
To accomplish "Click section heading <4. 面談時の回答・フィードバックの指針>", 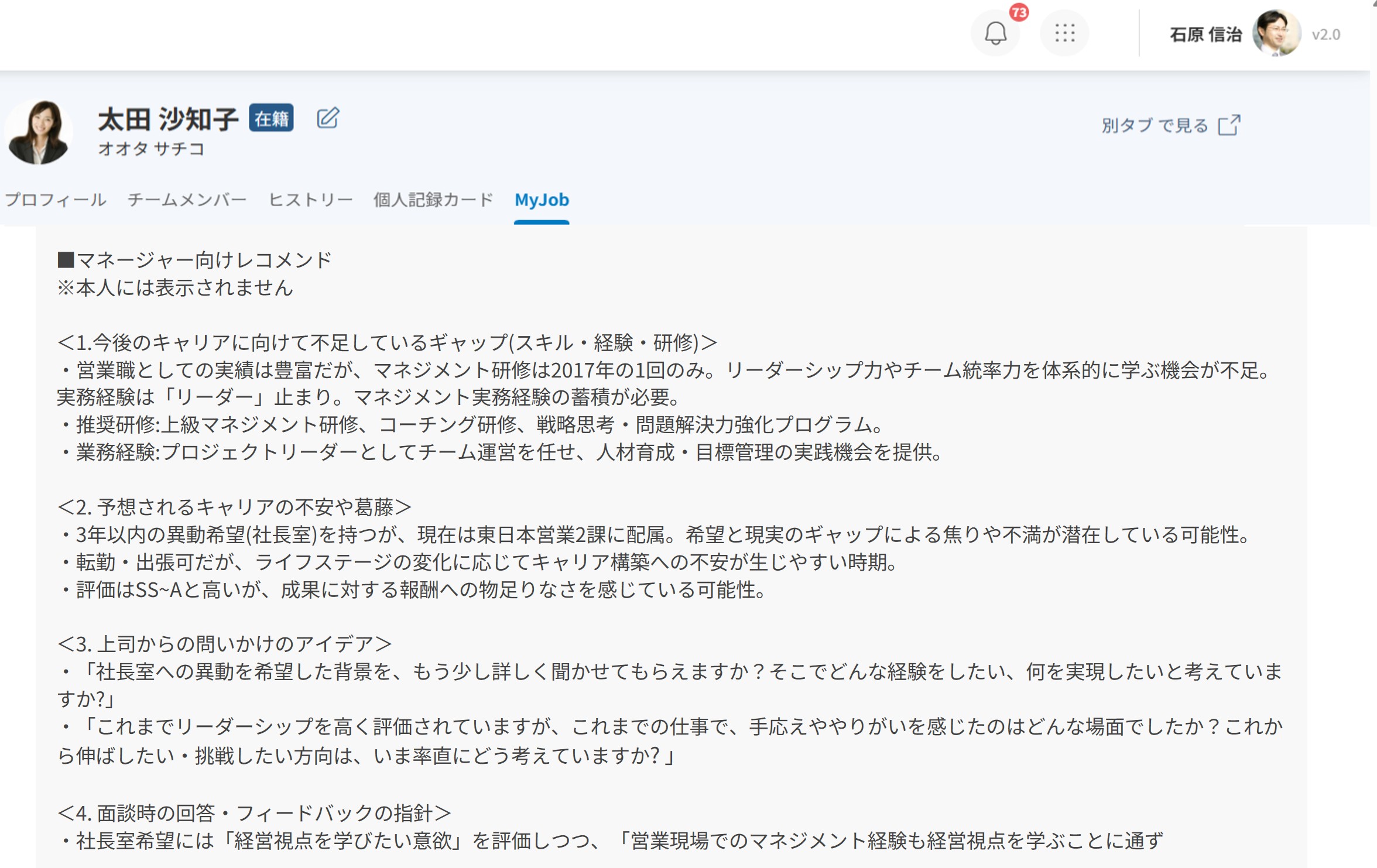I will (x=255, y=813).
